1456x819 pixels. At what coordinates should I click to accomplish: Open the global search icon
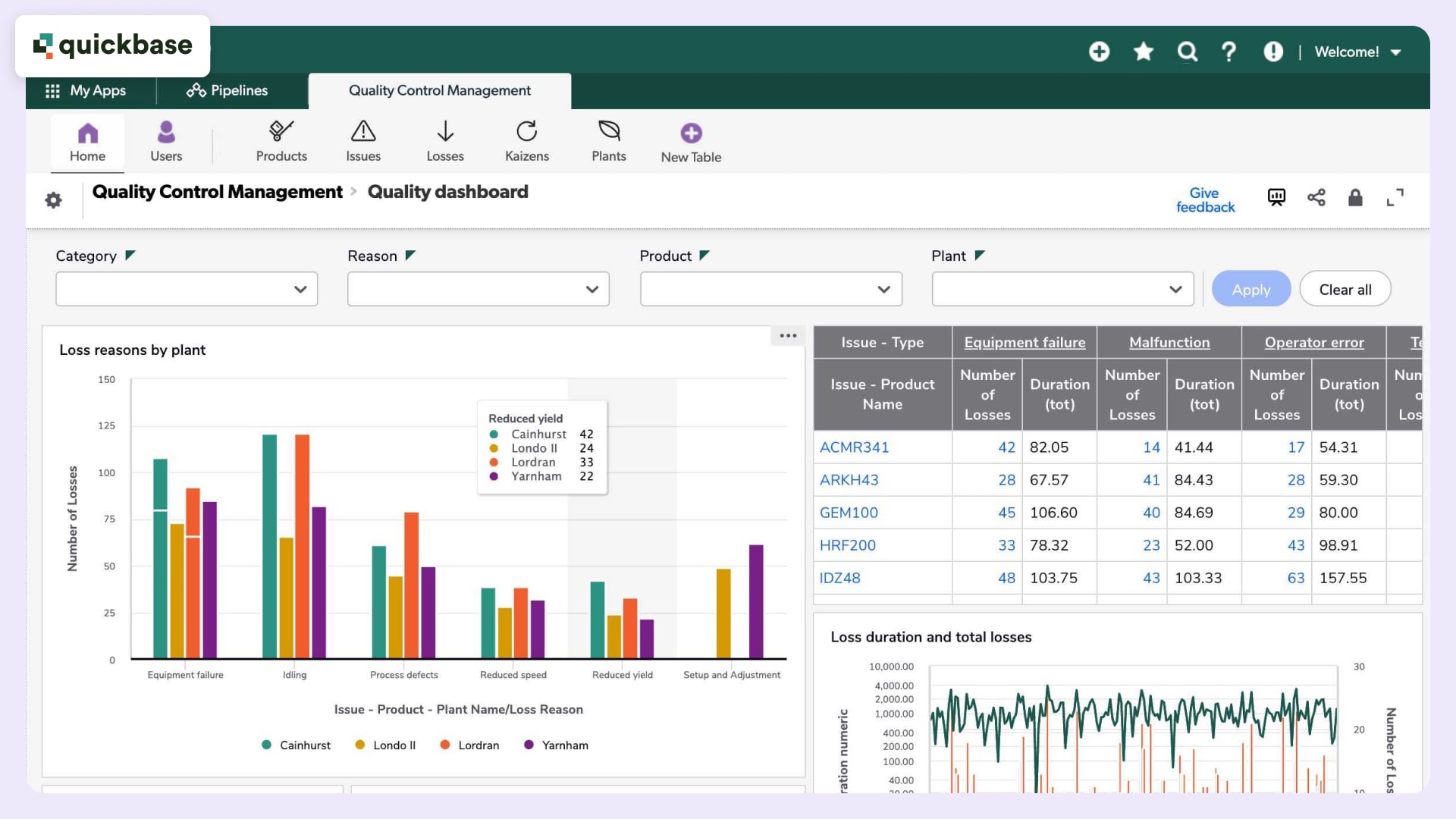point(1186,52)
